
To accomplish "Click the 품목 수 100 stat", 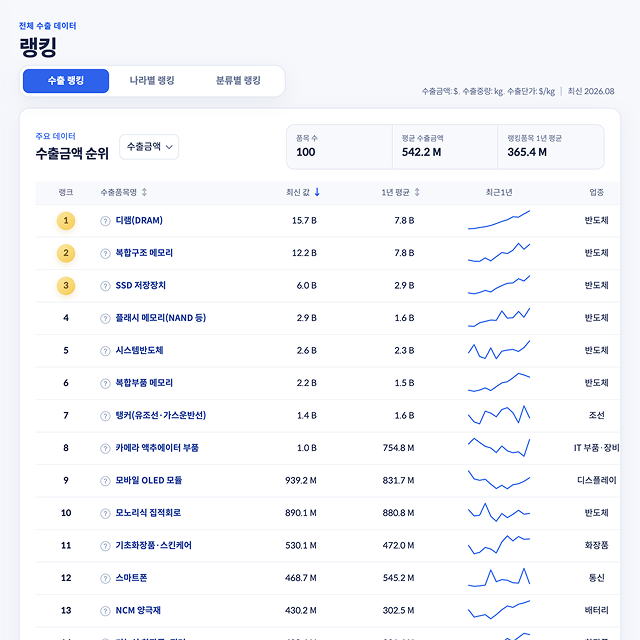I will tap(340, 147).
